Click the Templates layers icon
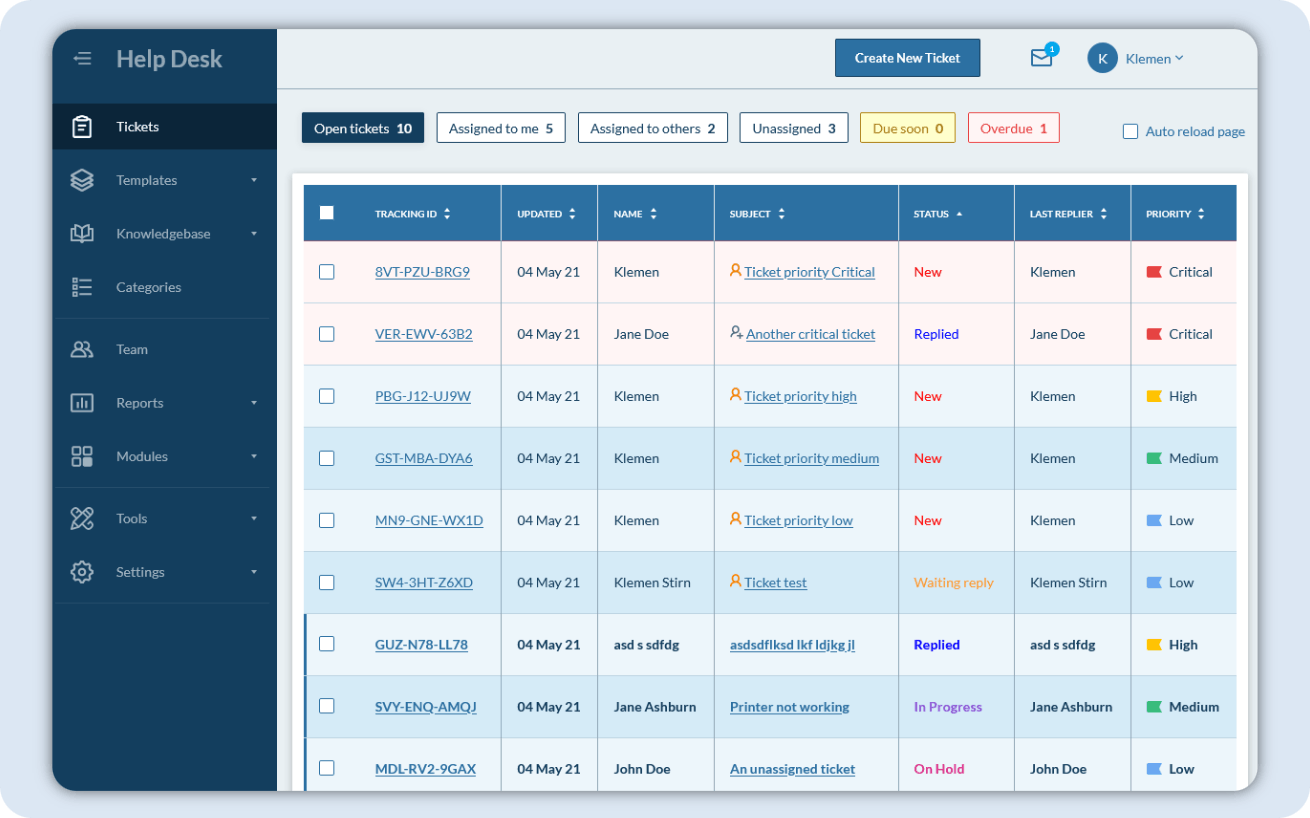 point(82,180)
